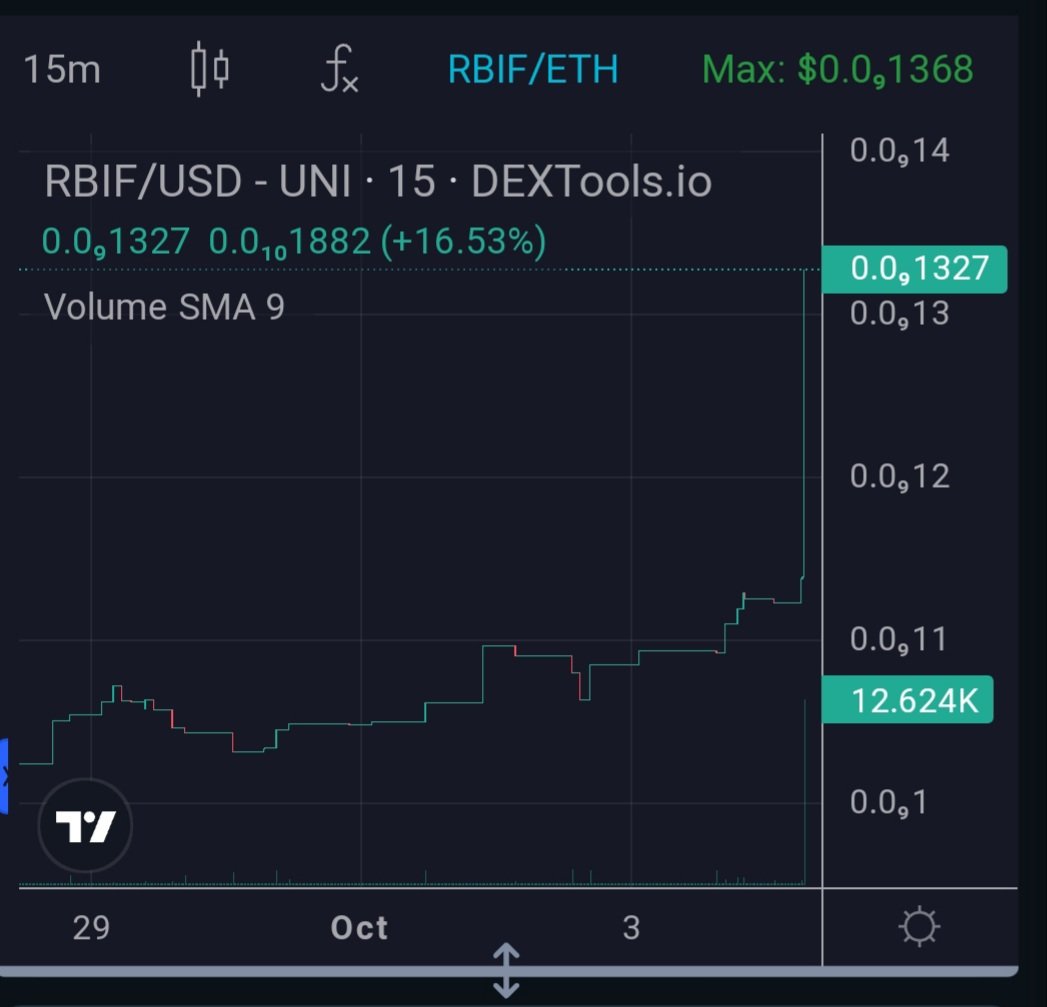The height and width of the screenshot is (1007, 1047).
Task: Open chart settings gear icon
Action: (x=919, y=926)
